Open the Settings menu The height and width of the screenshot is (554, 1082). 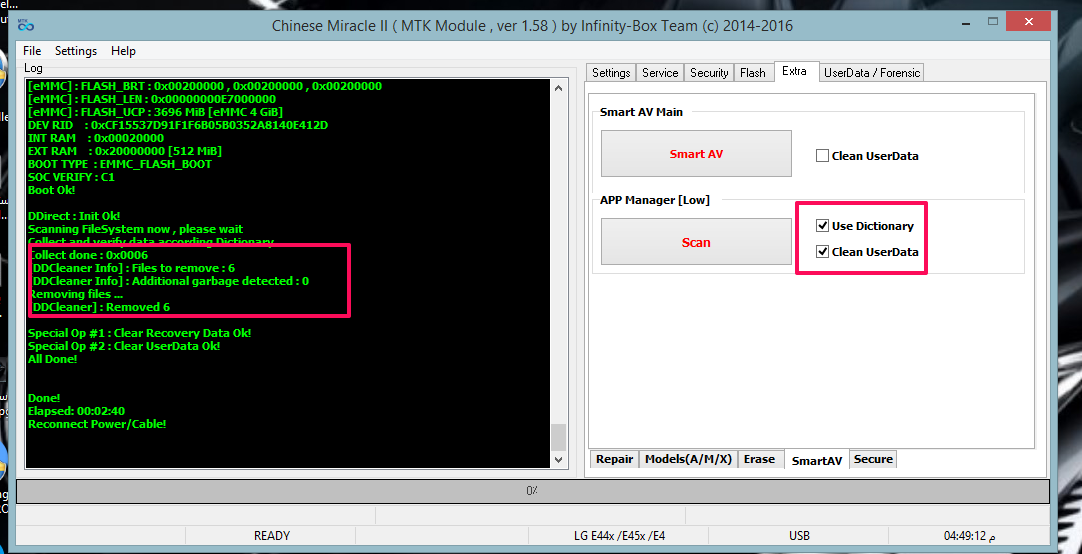(76, 51)
